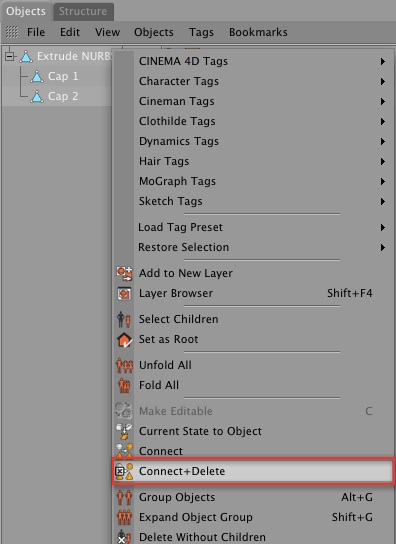Viewport: 396px width, 544px height.
Task: Click the Expand Object Group icon
Action: (x=124, y=517)
